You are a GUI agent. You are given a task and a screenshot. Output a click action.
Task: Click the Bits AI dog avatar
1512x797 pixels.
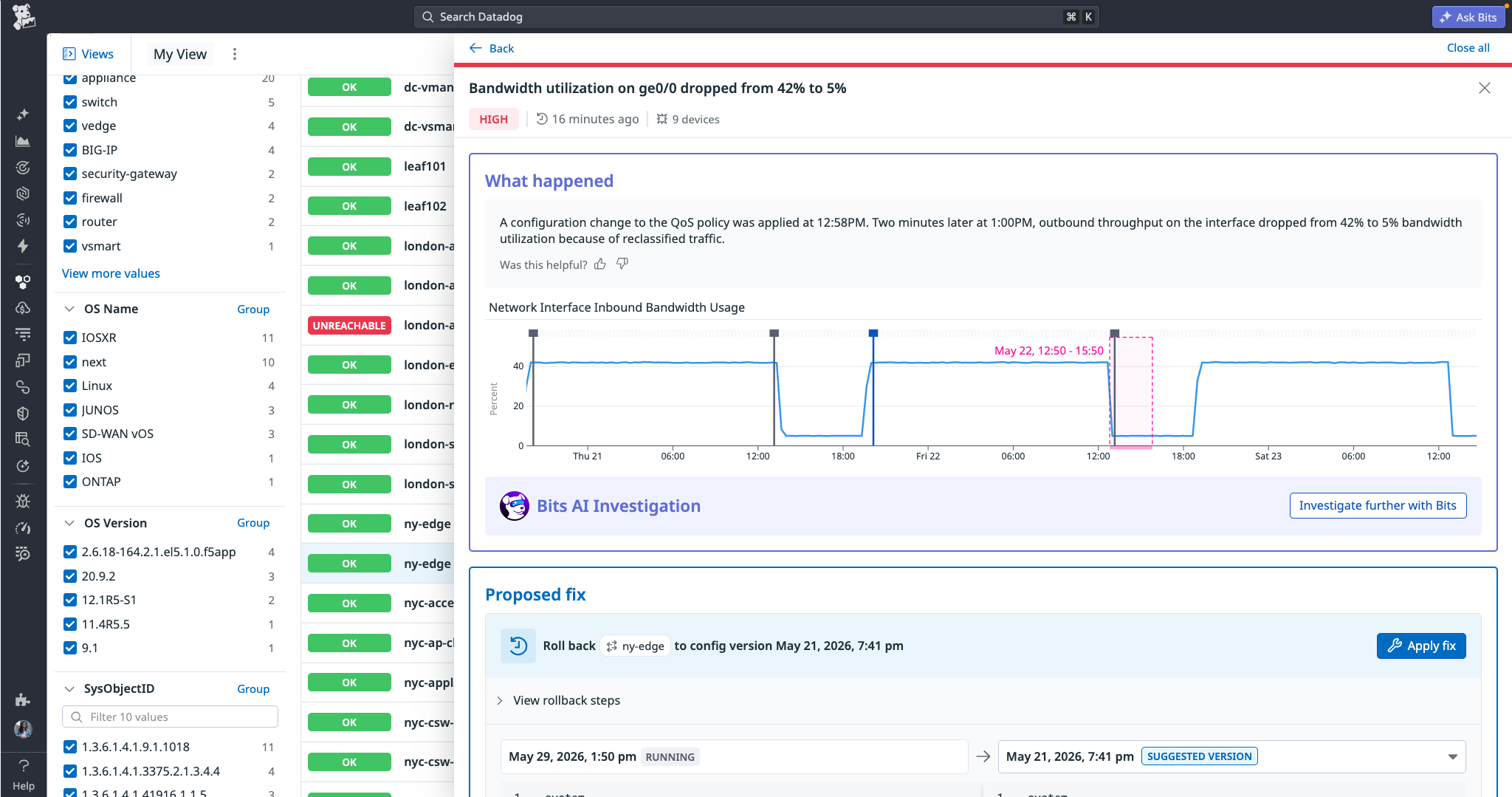point(514,506)
